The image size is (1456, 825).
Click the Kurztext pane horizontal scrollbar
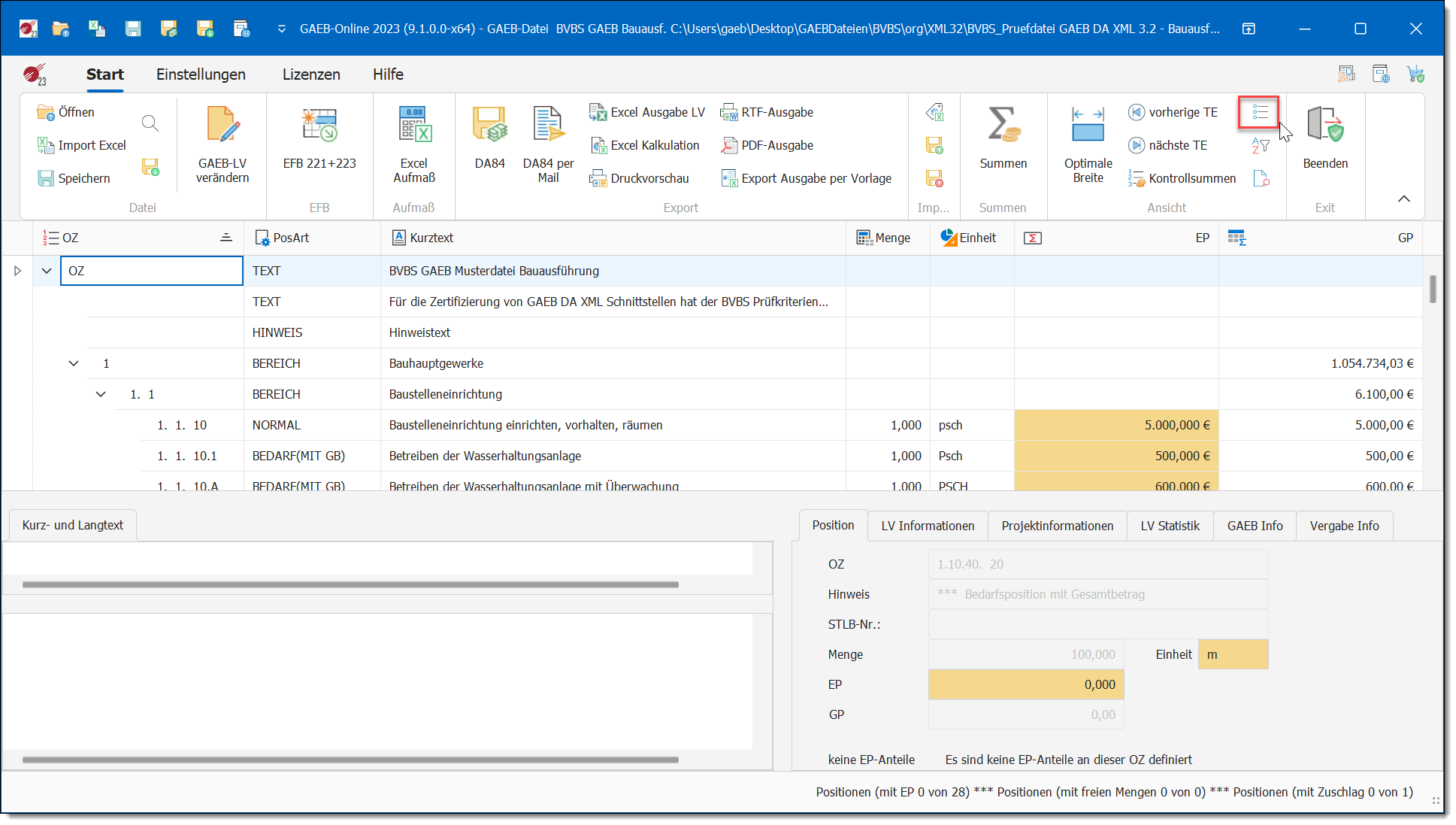coord(350,584)
